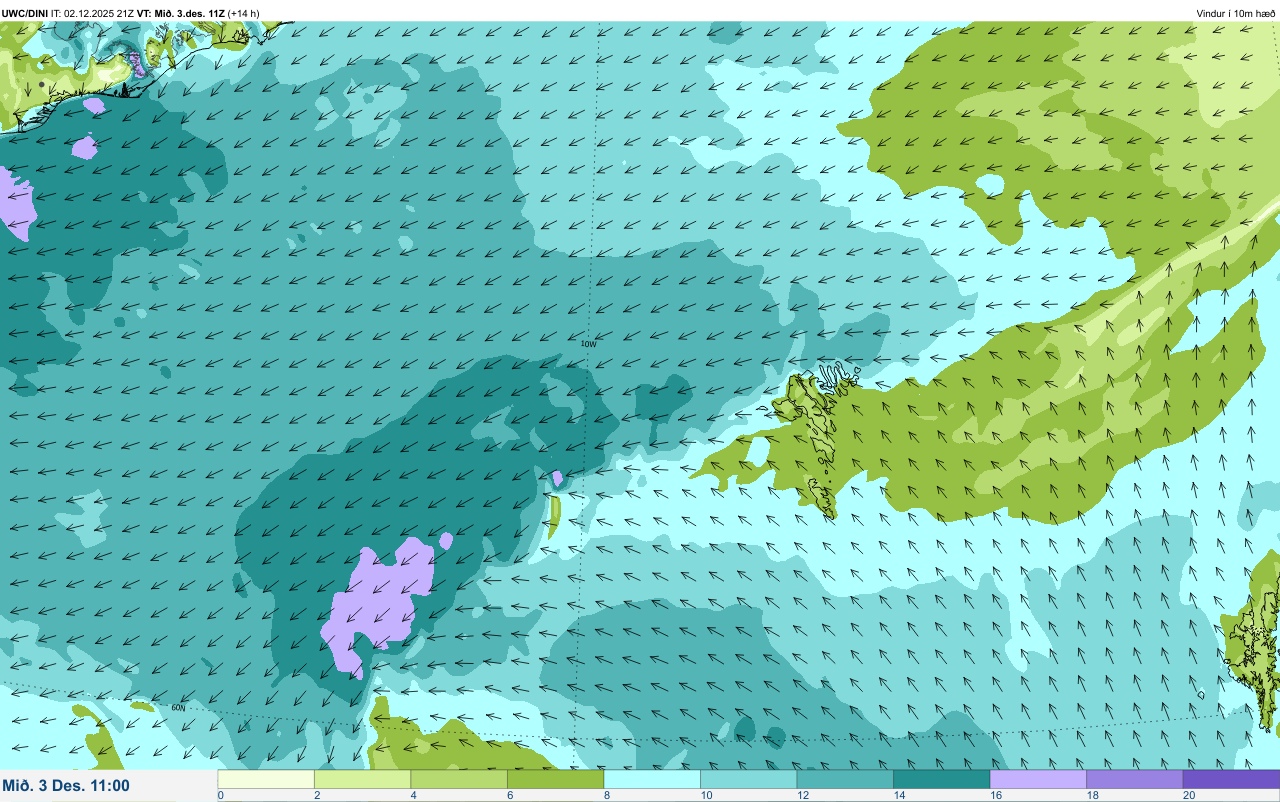Click the legend value '20'
Viewport: 1280px width, 802px height.
pyautogui.click(x=1188, y=795)
